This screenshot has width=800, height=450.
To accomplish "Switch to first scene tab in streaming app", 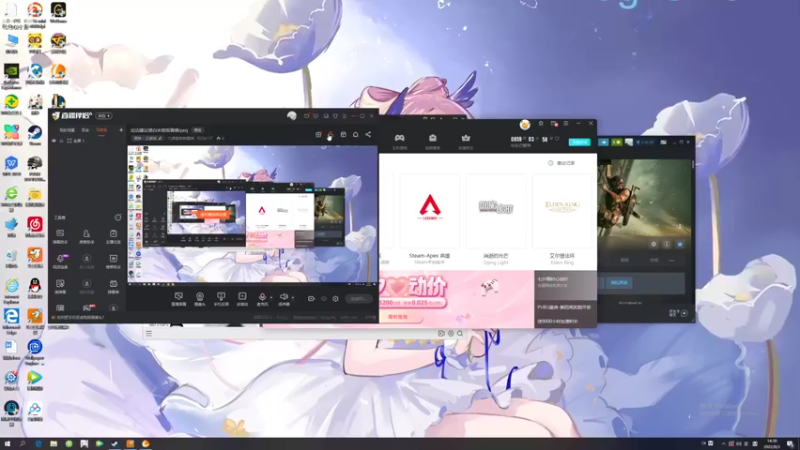I will [67, 130].
